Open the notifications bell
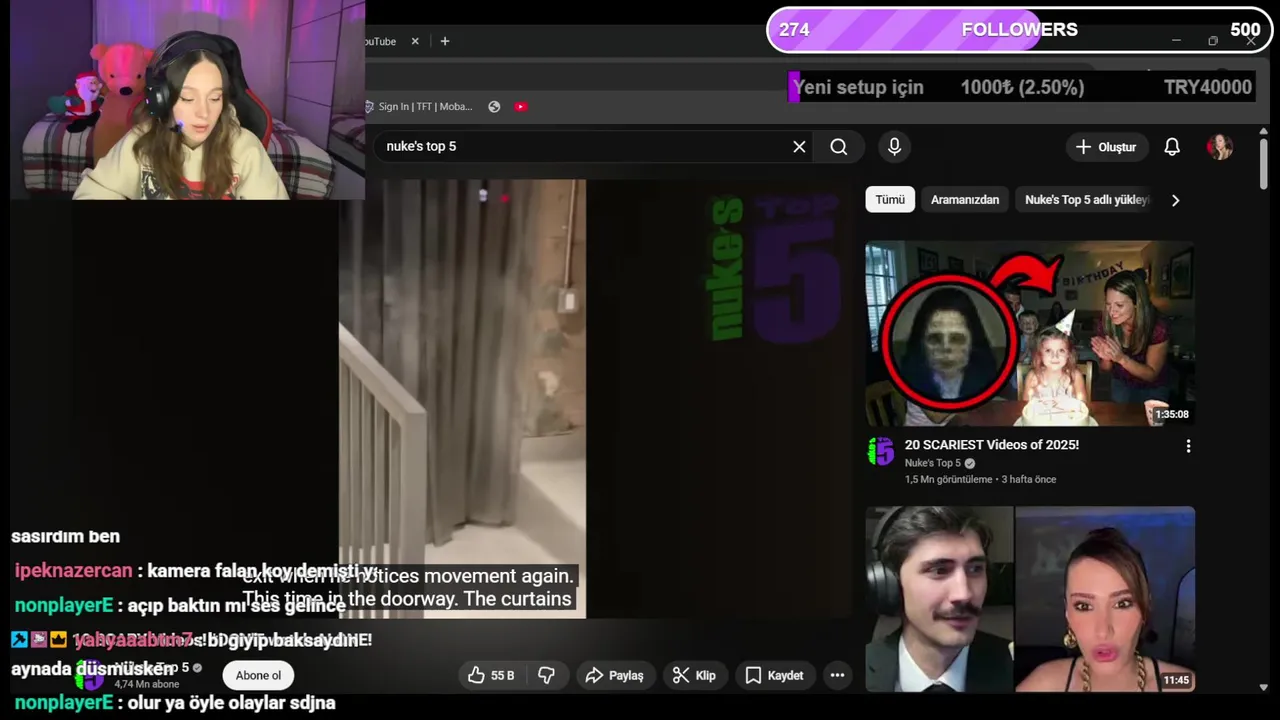Viewport: 1280px width, 720px height. tap(1172, 147)
